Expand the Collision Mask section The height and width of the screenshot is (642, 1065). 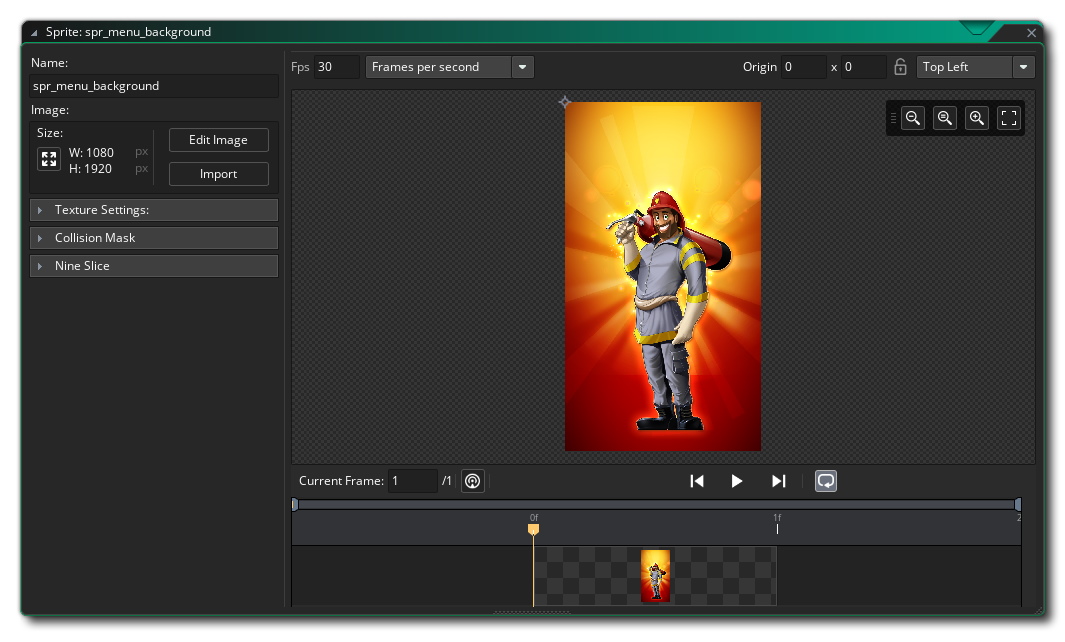point(154,238)
